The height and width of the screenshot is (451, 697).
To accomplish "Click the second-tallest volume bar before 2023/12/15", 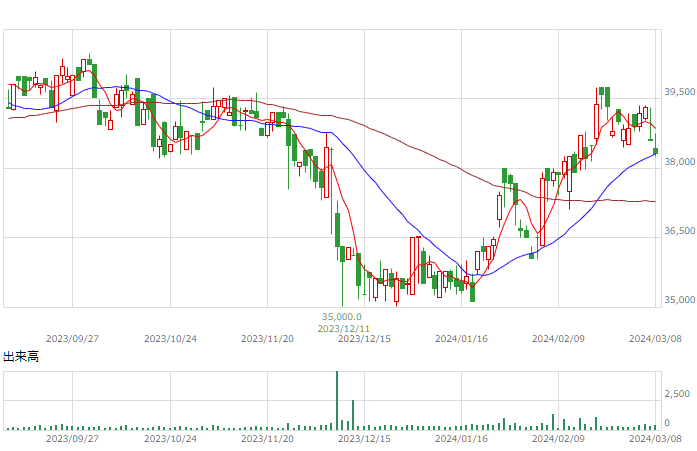I will coord(353,415).
